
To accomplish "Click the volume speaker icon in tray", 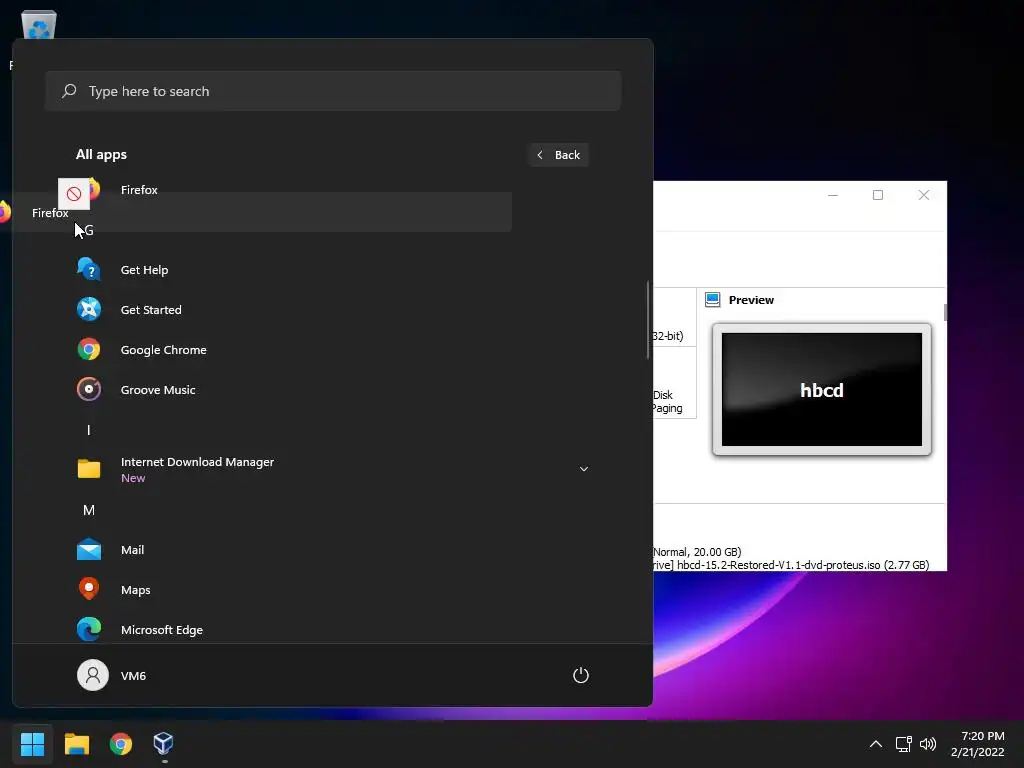I will click(x=927, y=744).
